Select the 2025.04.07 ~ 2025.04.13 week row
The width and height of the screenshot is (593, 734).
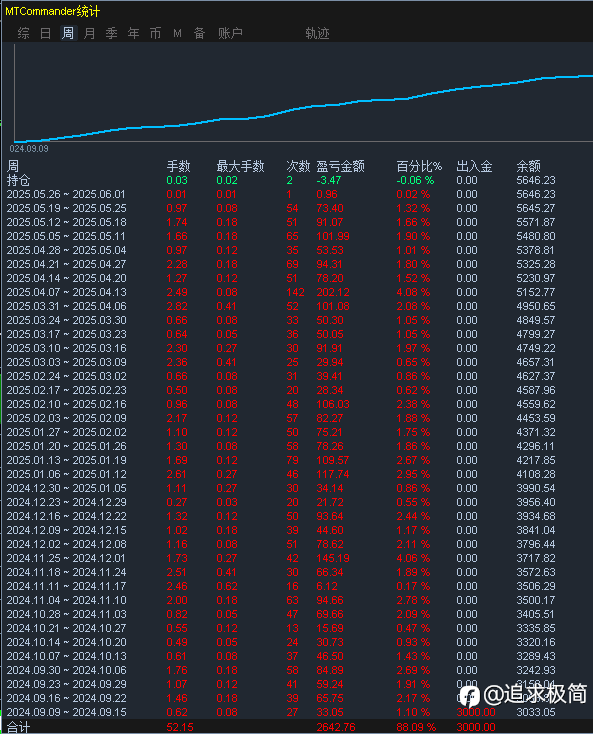point(297,292)
